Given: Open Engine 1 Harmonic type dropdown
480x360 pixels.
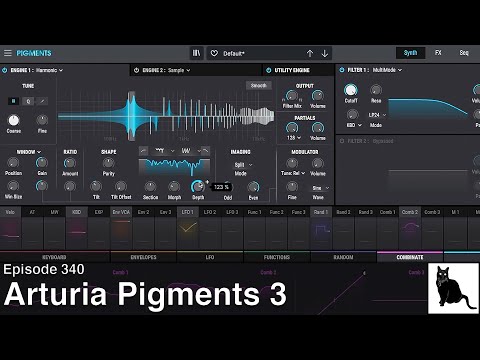Looking at the screenshot, I should [x=49, y=70].
